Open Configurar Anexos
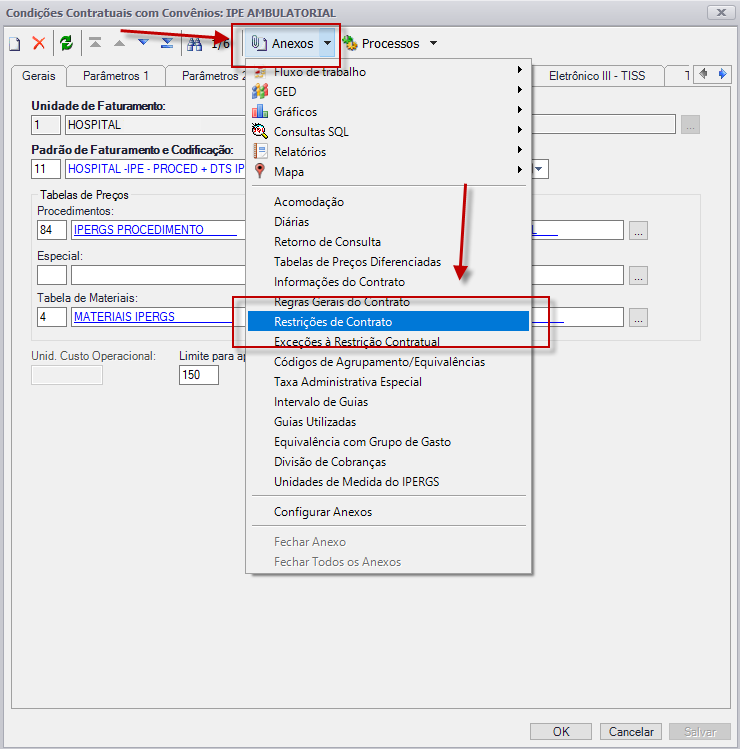The height and width of the screenshot is (749, 740). 388,512
